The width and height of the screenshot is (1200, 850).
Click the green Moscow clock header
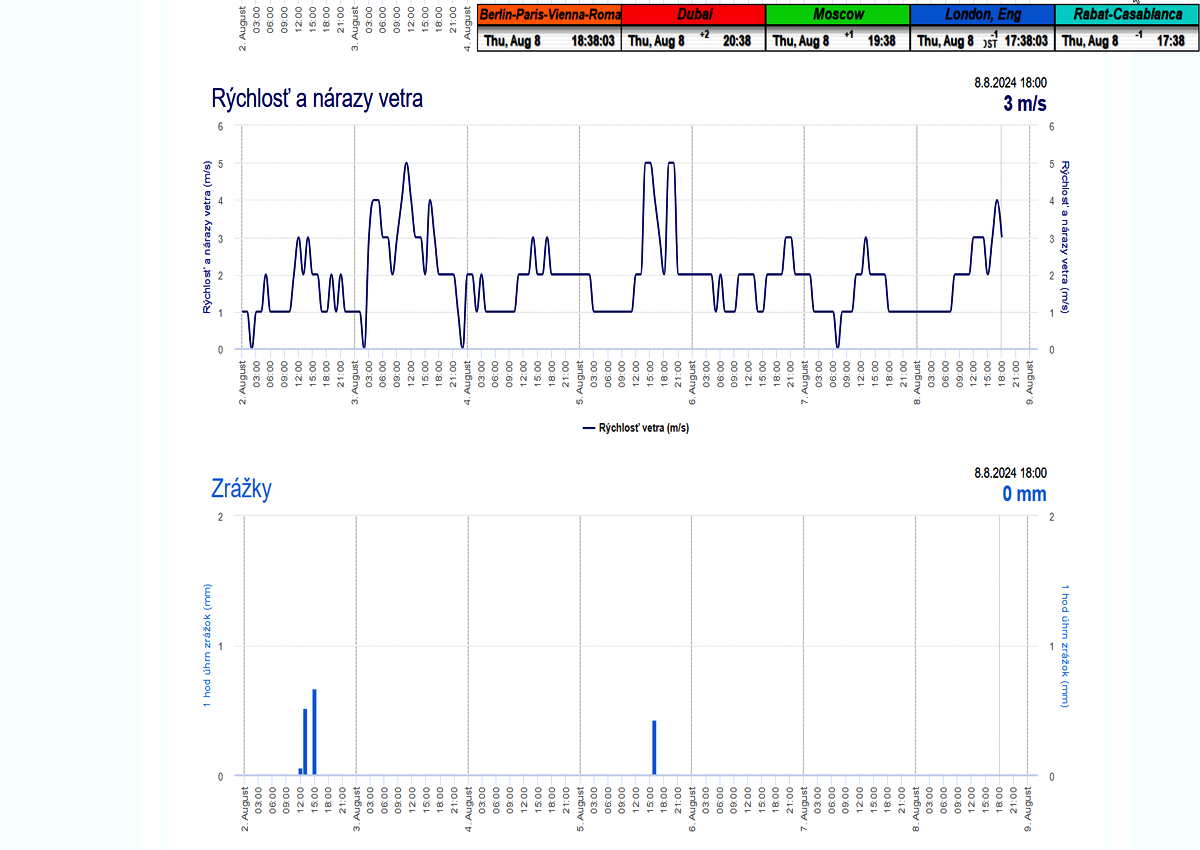pos(838,15)
